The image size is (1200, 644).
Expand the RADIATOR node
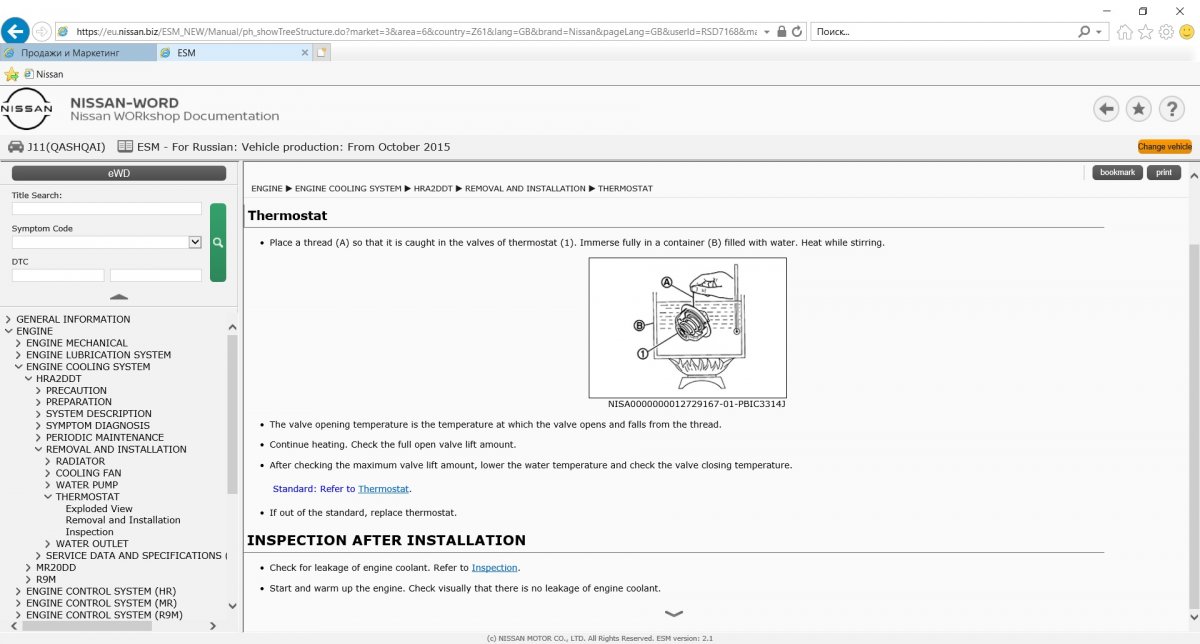48,461
